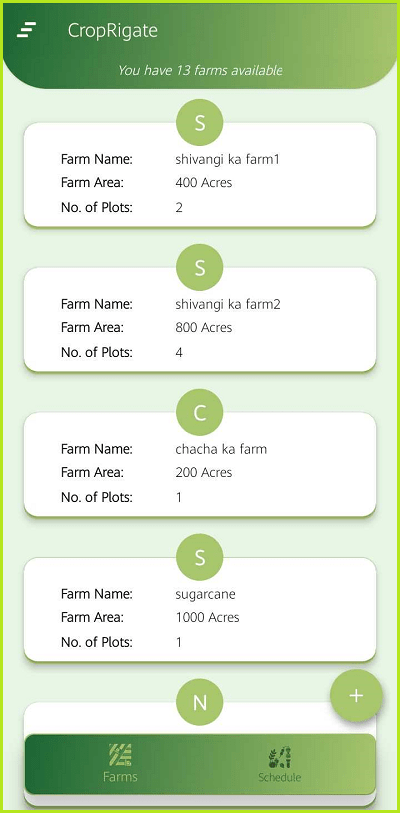This screenshot has height=813, width=400.
Task: Tap the S avatar of shivangi ka farm1
Action: (x=200, y=123)
